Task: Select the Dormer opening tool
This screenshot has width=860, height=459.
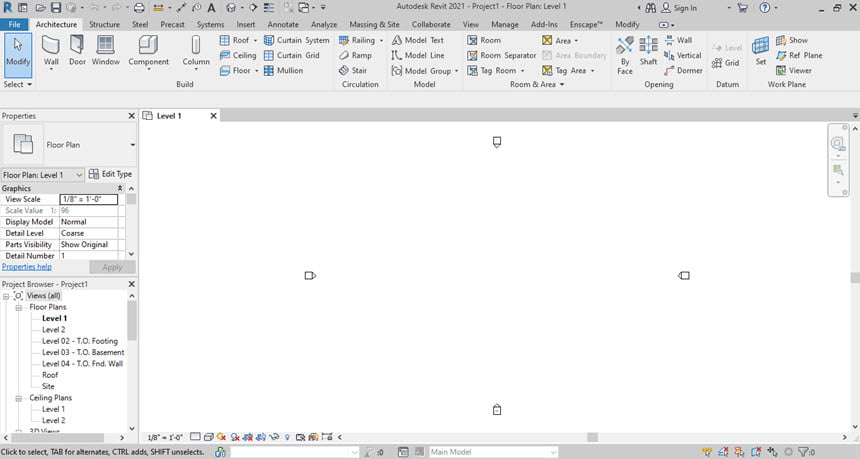Action: (x=683, y=71)
